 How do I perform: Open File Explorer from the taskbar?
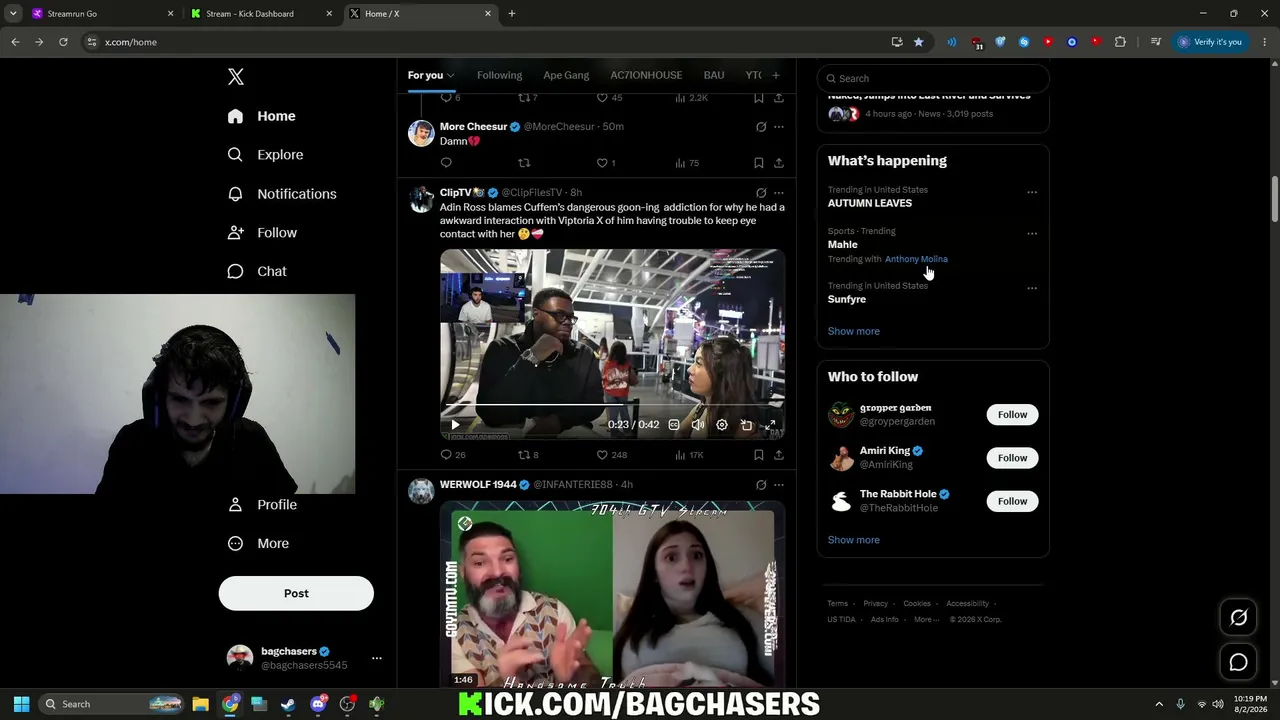200,704
